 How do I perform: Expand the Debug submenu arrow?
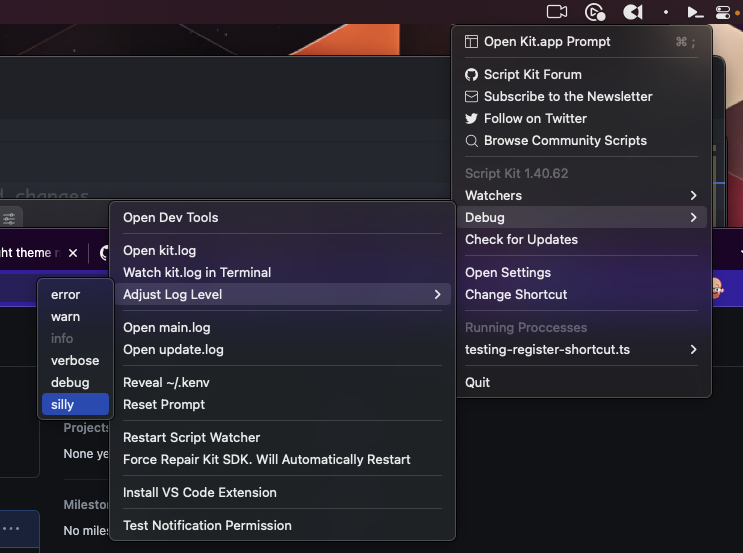tap(693, 217)
